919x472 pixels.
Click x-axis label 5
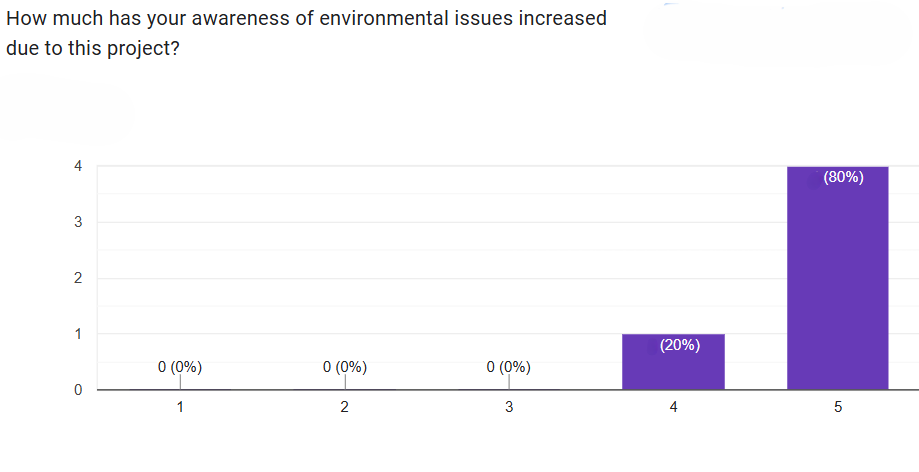[838, 407]
